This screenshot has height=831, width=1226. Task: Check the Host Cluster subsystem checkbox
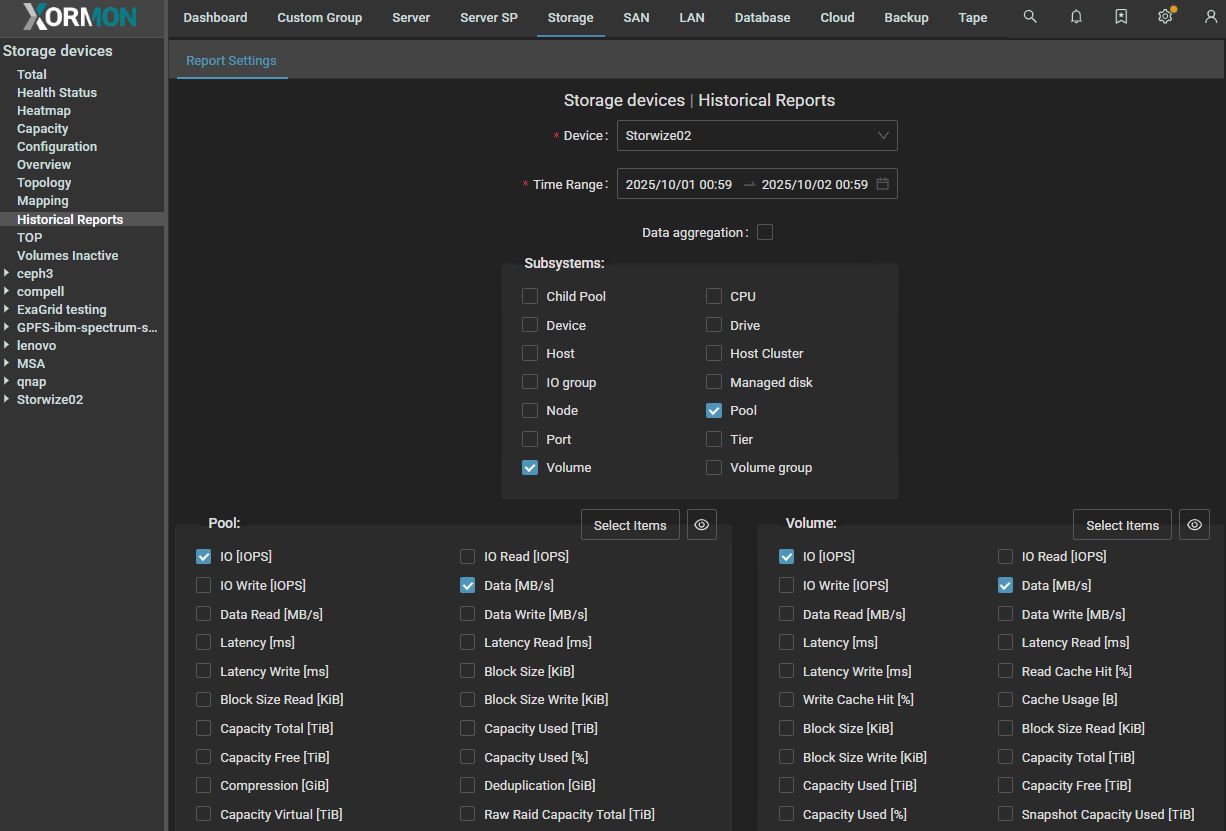point(714,353)
